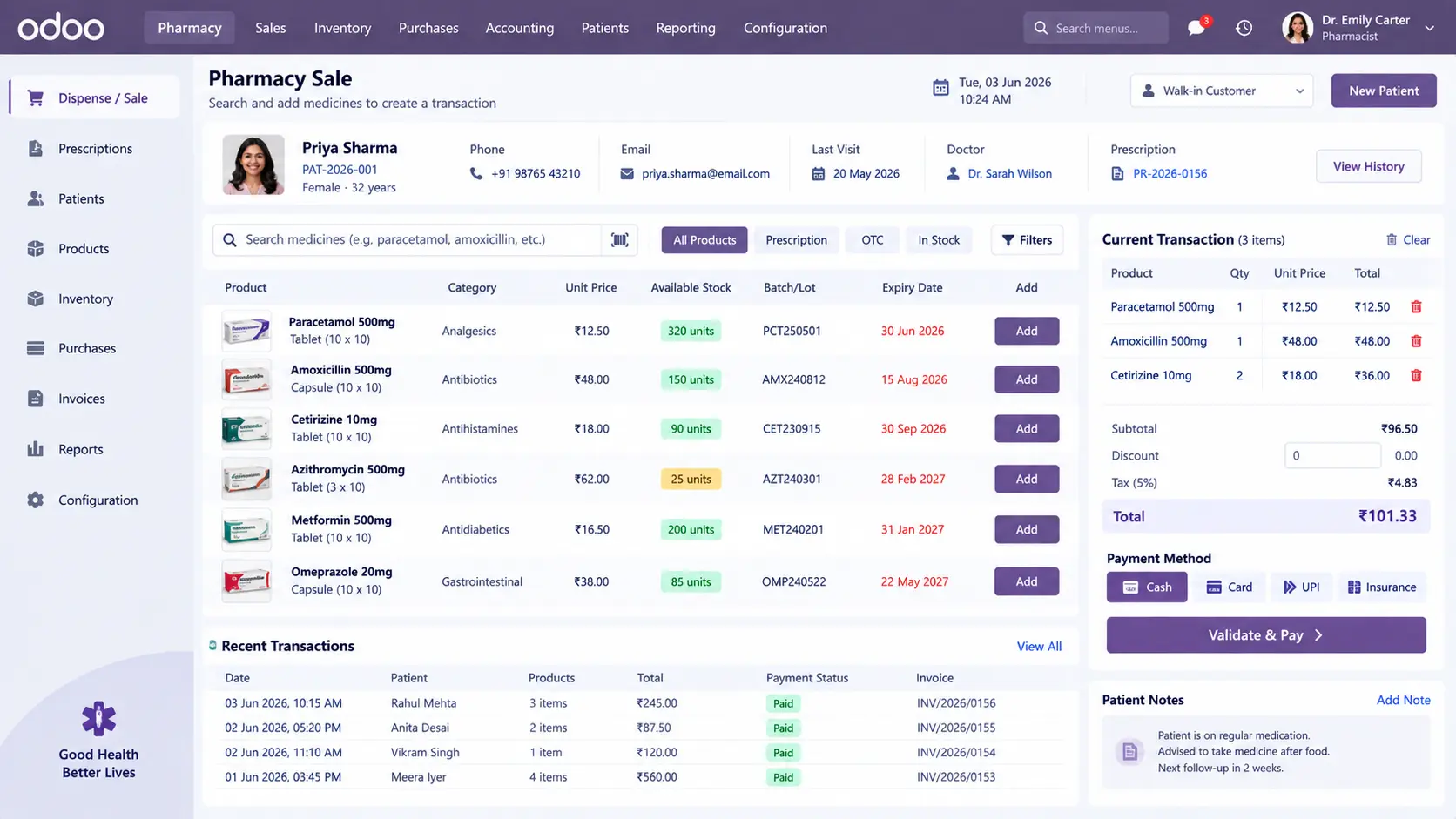Click the Purchases sidebar icon
This screenshot has height=819, width=1456.
point(36,348)
